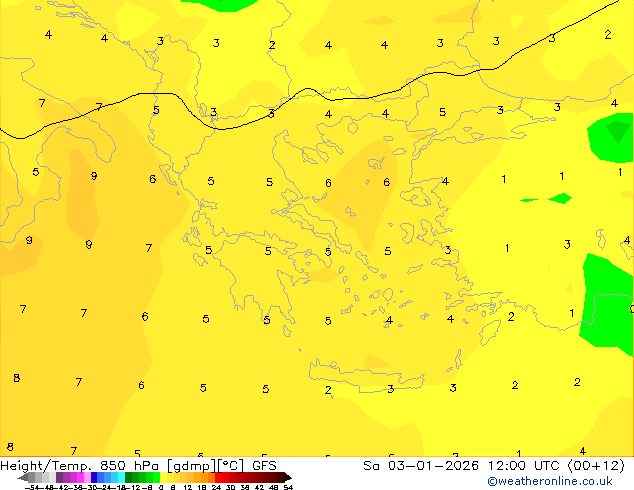The width and height of the screenshot is (634, 490).
Task: Click the date 'Sa 03-01-2026'
Action: coord(421,466)
